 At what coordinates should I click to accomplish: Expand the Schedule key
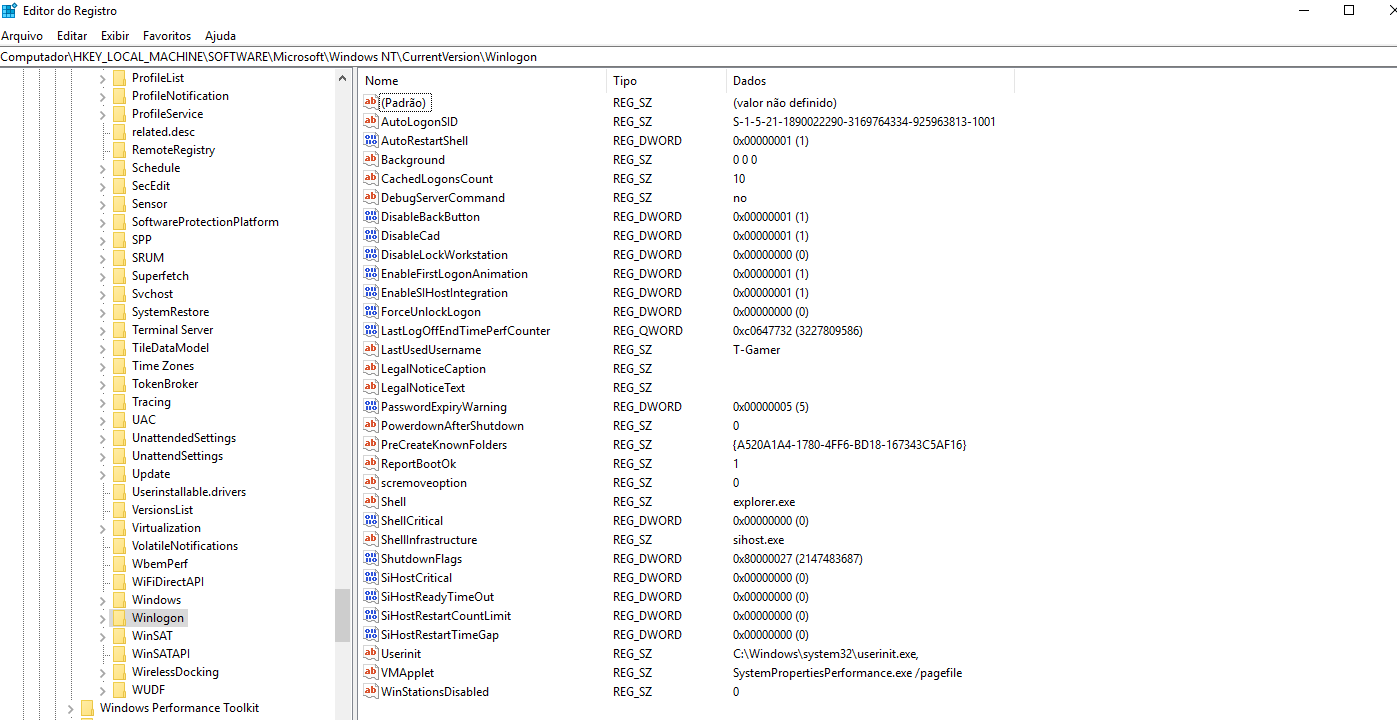click(x=102, y=168)
